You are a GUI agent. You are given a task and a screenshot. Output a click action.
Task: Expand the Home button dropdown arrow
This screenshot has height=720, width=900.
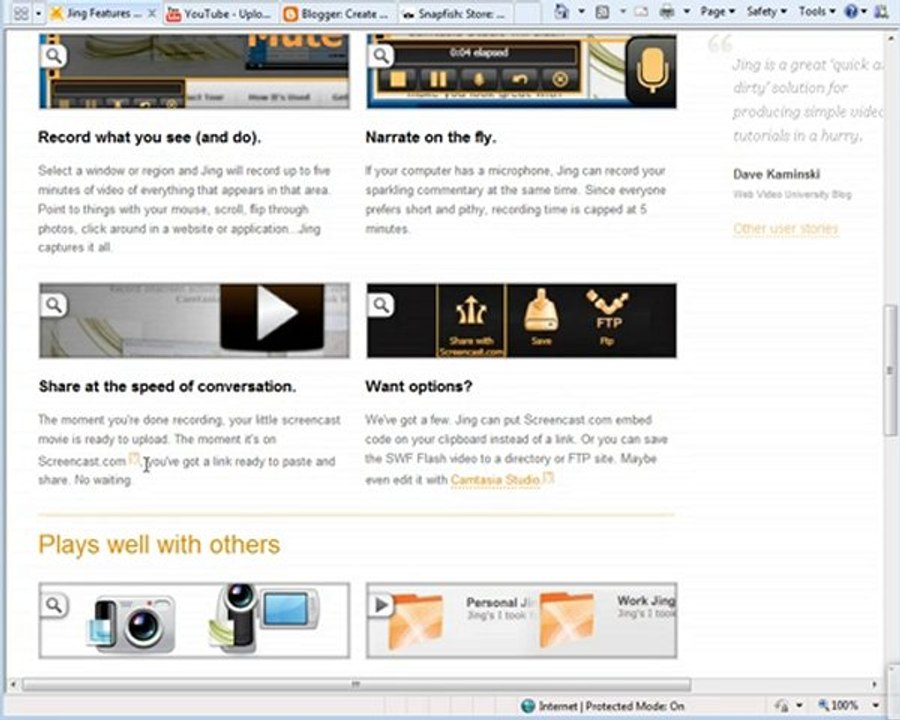click(x=581, y=11)
